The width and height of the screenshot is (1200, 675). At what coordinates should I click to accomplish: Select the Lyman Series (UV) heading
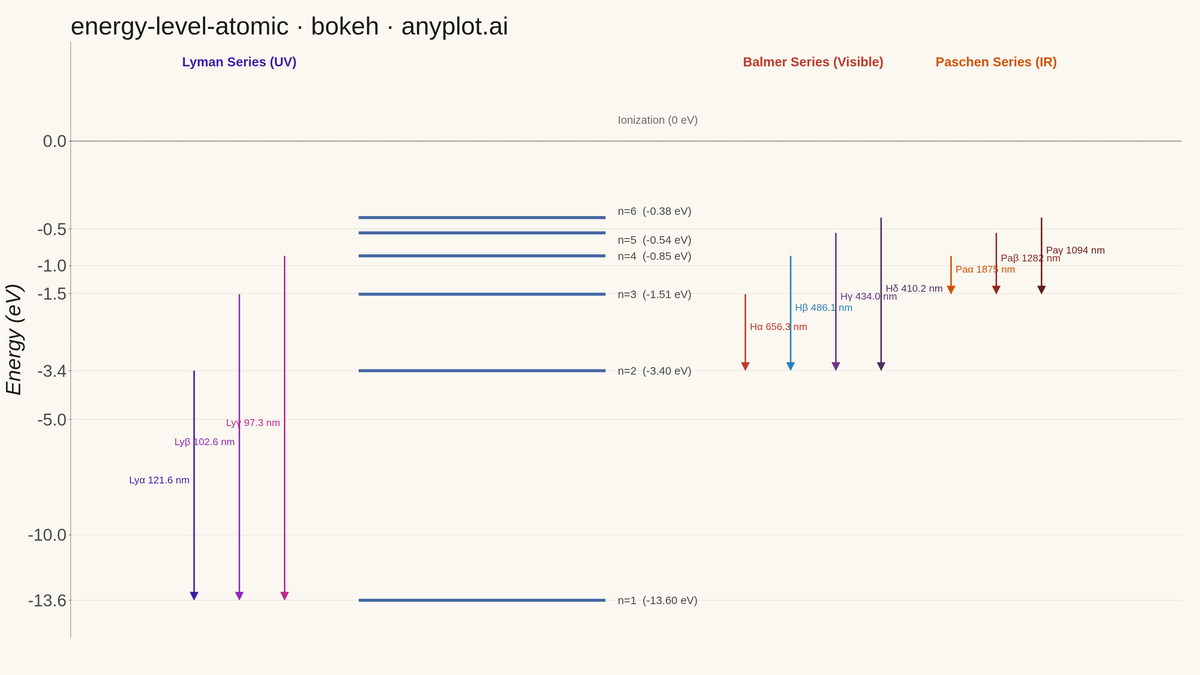[x=239, y=62]
